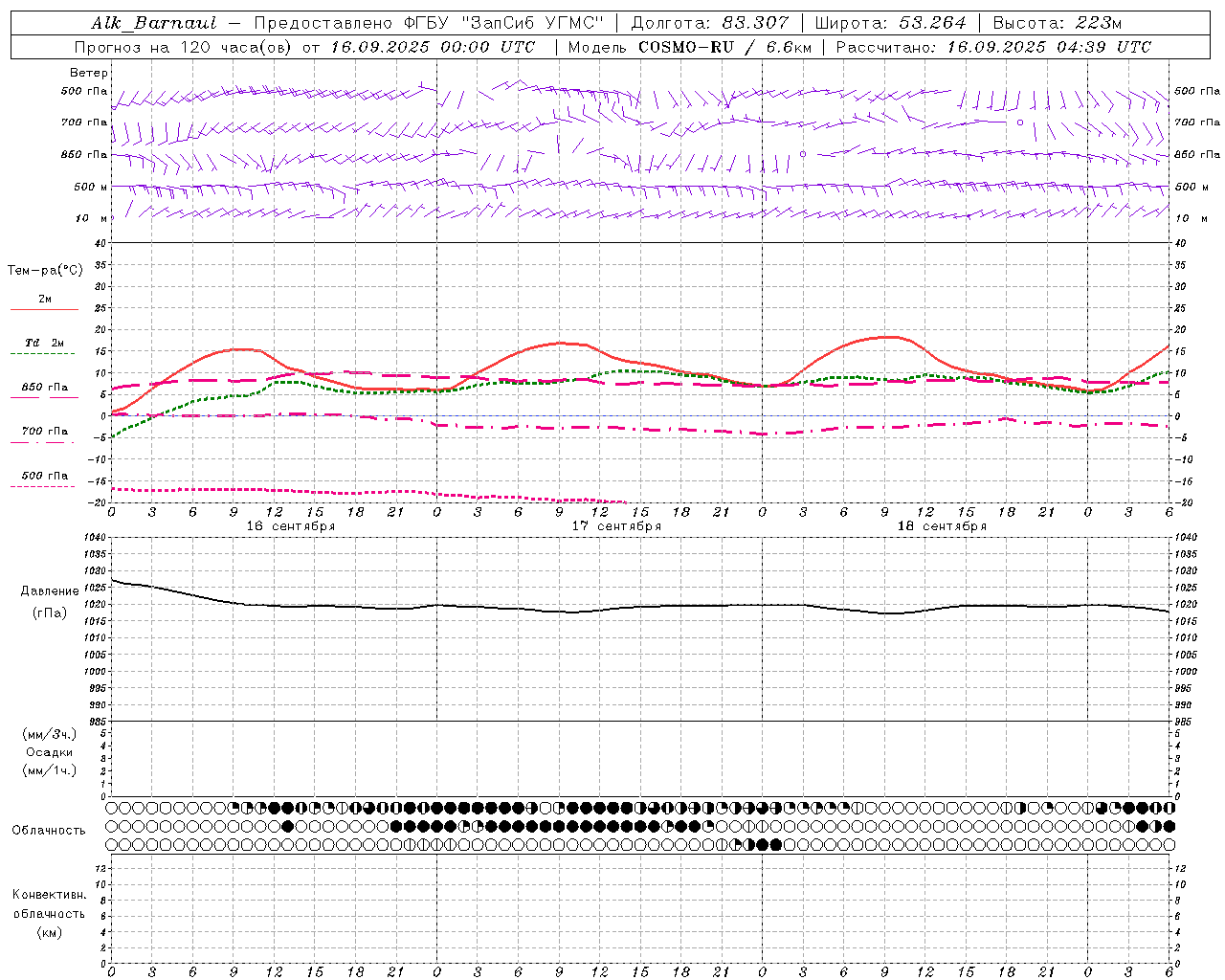Screen dimensions: 1225x980
Task: Click the (км) unit under convective cloudiness
Action: tap(50, 932)
